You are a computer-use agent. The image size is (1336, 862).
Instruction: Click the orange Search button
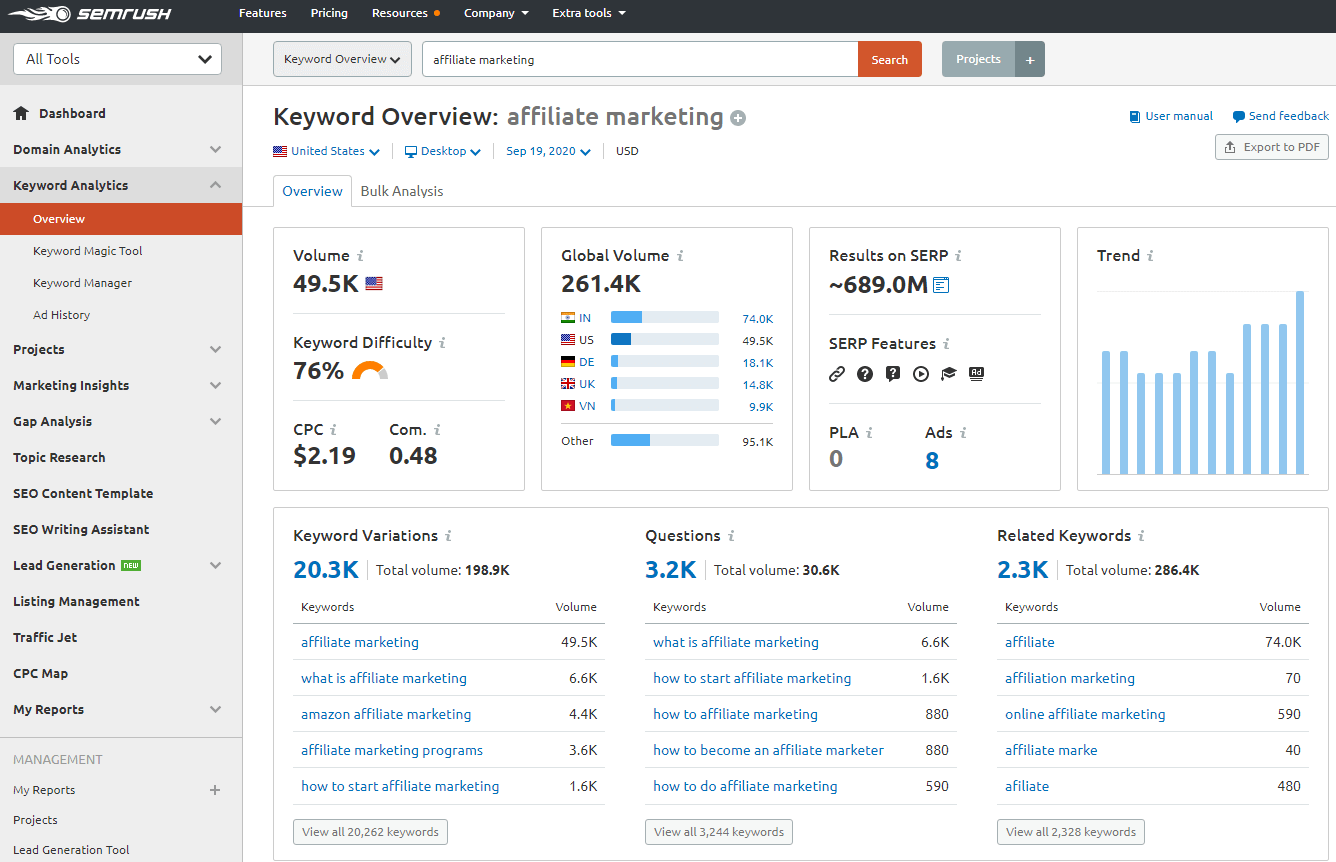coord(889,59)
